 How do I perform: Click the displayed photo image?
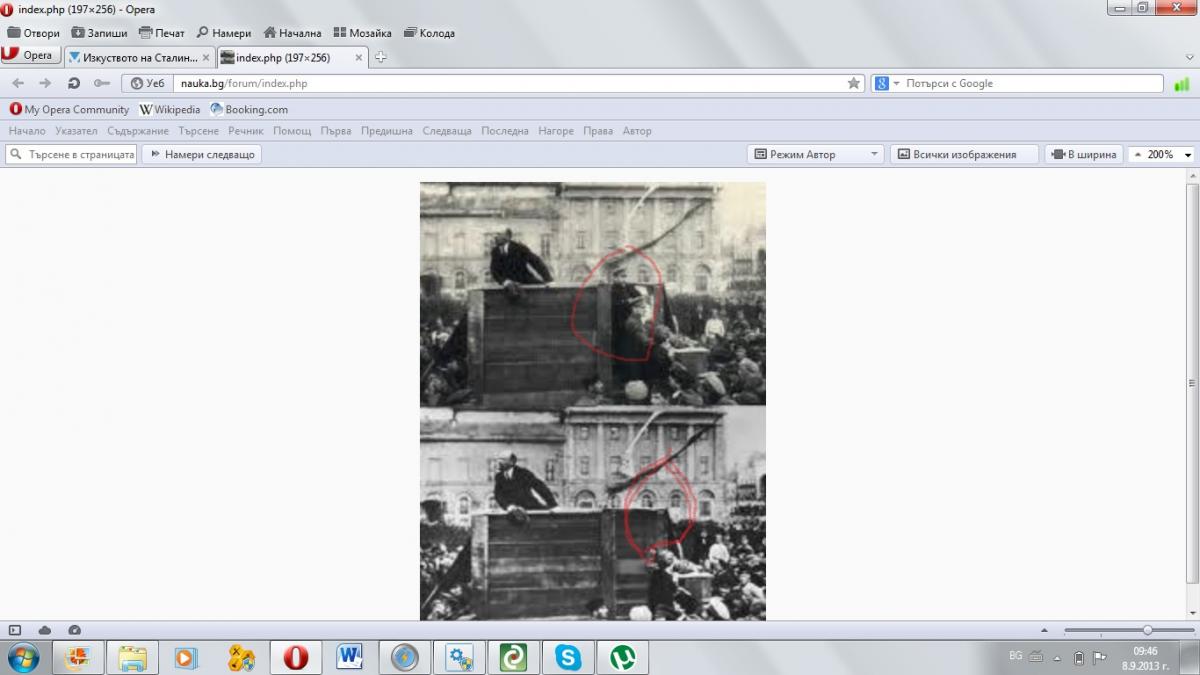[x=592, y=401]
